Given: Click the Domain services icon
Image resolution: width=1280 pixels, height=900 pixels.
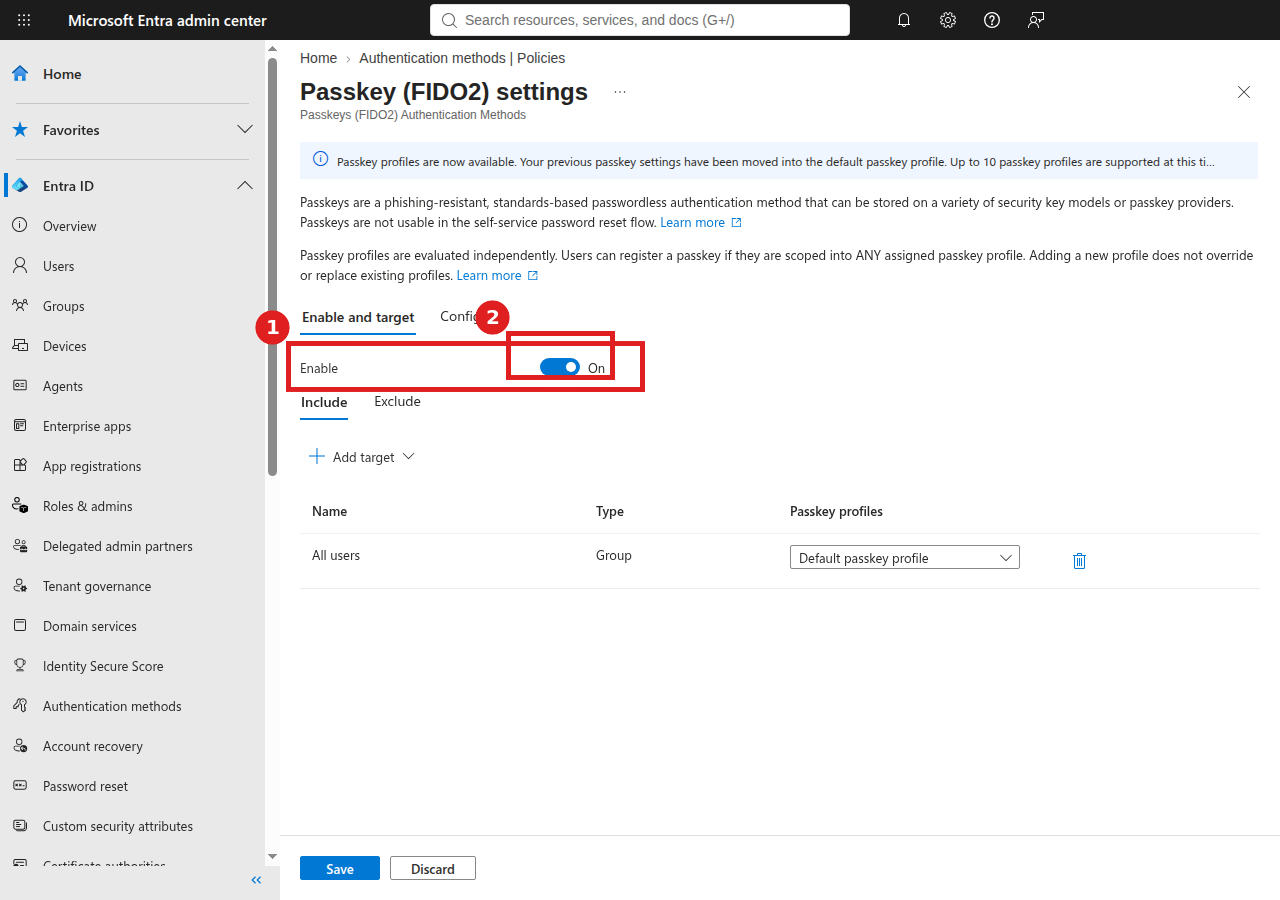Looking at the screenshot, I should 20,626.
